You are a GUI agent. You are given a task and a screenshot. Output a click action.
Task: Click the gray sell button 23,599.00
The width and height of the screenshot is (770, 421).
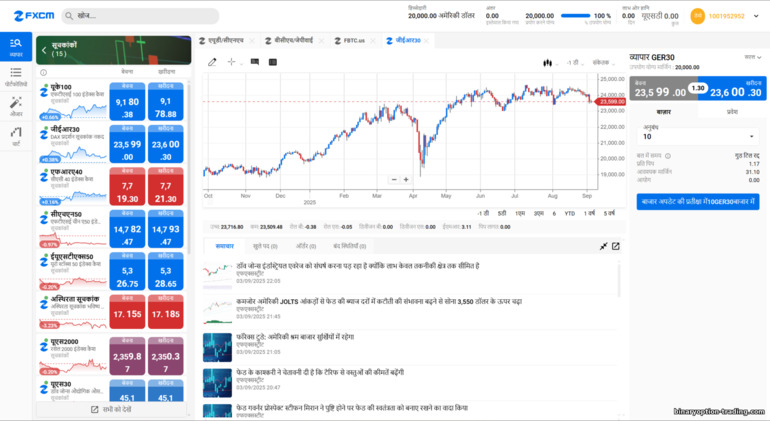click(663, 88)
